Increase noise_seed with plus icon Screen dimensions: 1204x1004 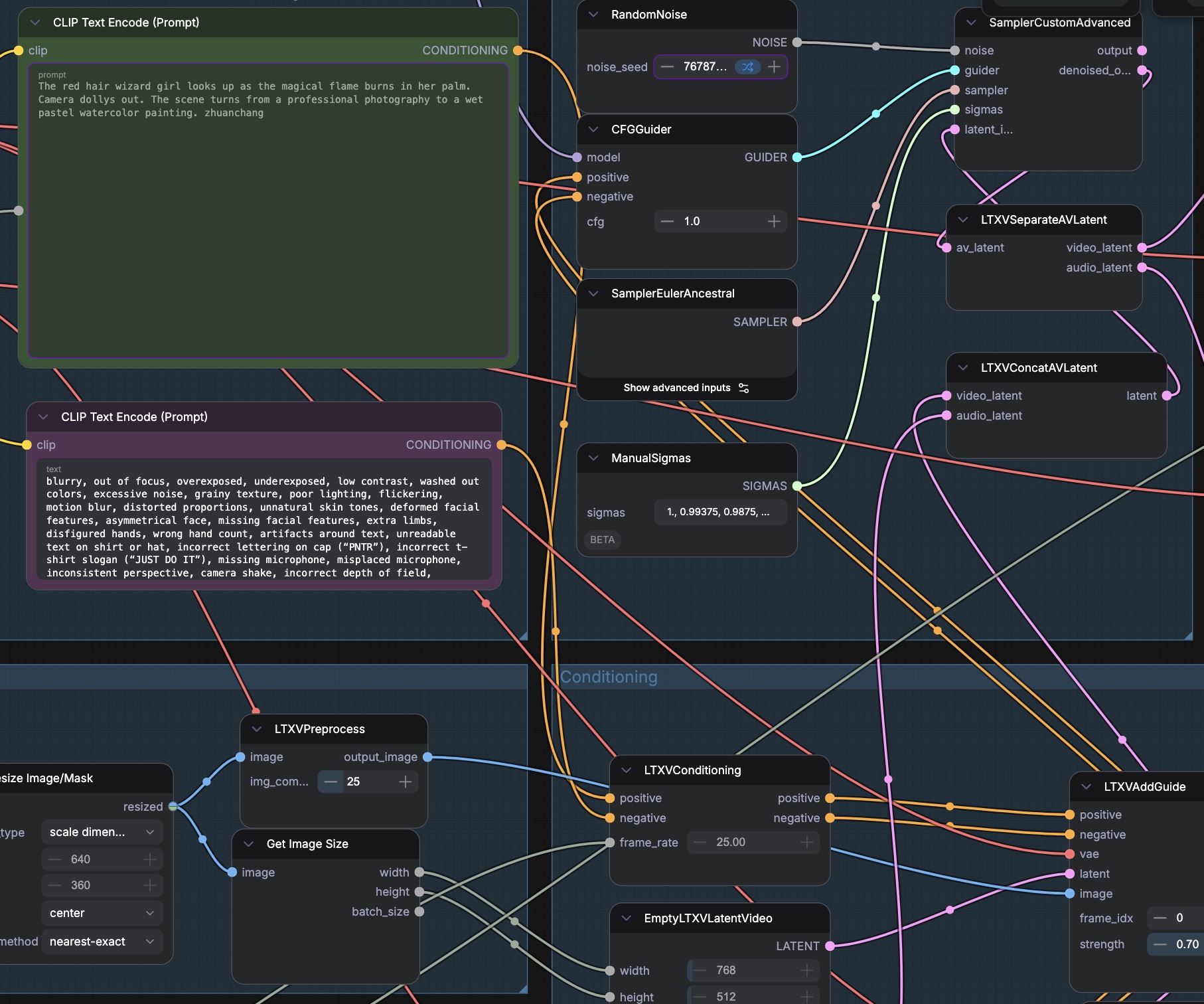coord(774,67)
